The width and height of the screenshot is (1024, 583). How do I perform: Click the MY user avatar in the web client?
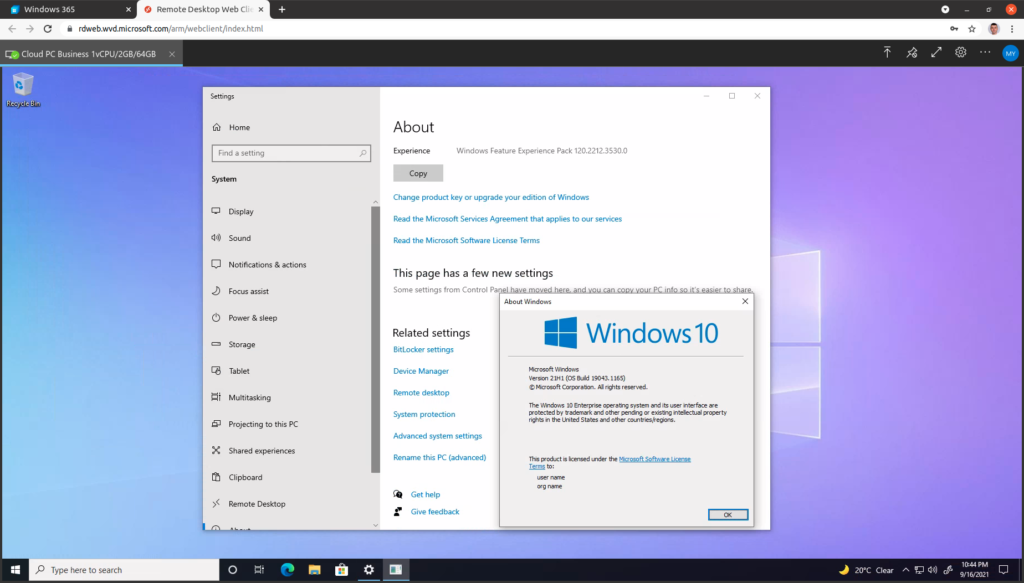coord(1010,54)
